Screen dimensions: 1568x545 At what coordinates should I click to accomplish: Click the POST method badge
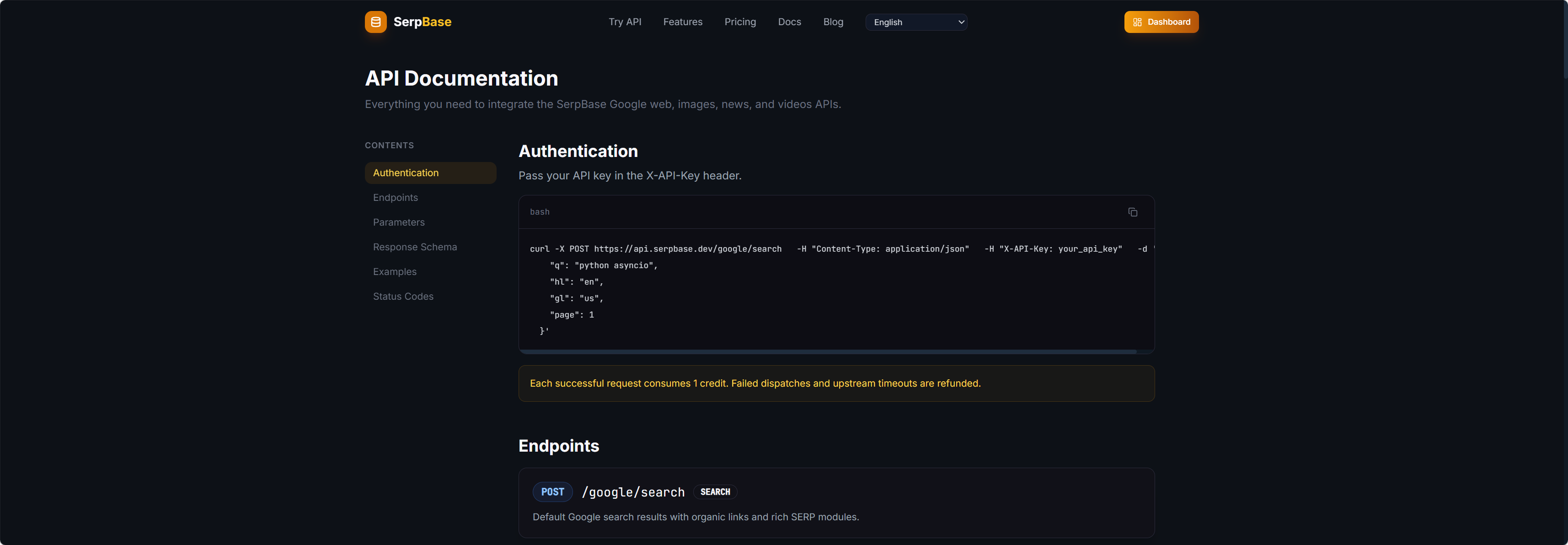coord(552,491)
